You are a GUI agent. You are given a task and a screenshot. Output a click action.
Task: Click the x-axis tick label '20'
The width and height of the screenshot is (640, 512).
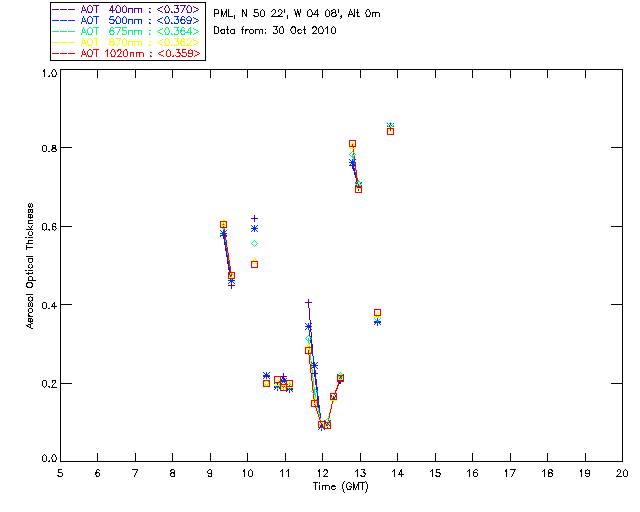(x=622, y=473)
